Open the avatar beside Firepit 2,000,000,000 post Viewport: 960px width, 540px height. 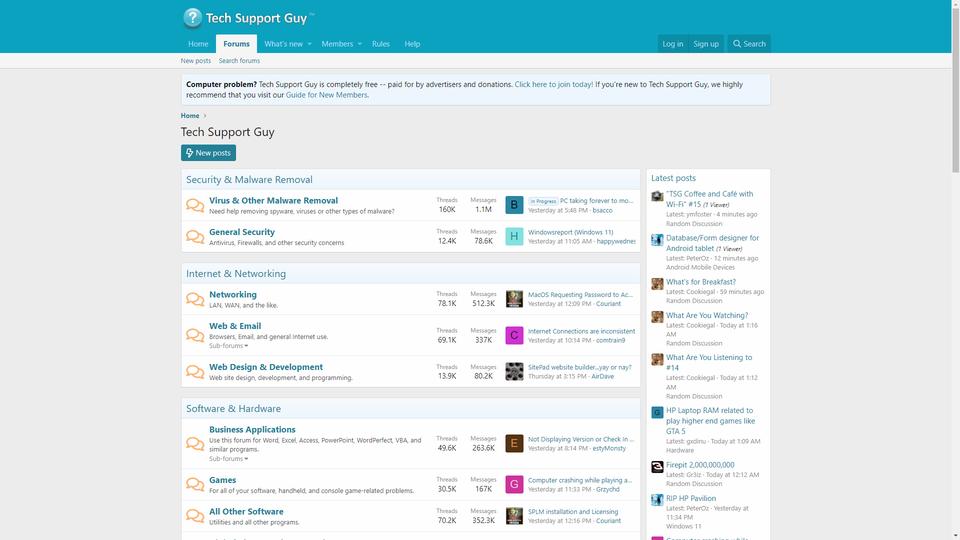coord(657,467)
